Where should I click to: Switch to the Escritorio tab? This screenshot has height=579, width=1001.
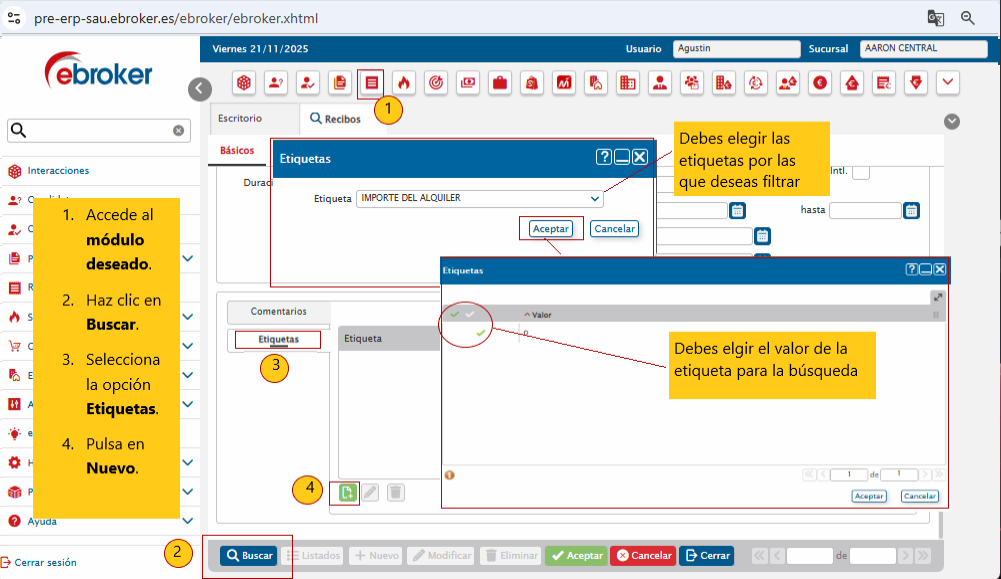pos(240,118)
